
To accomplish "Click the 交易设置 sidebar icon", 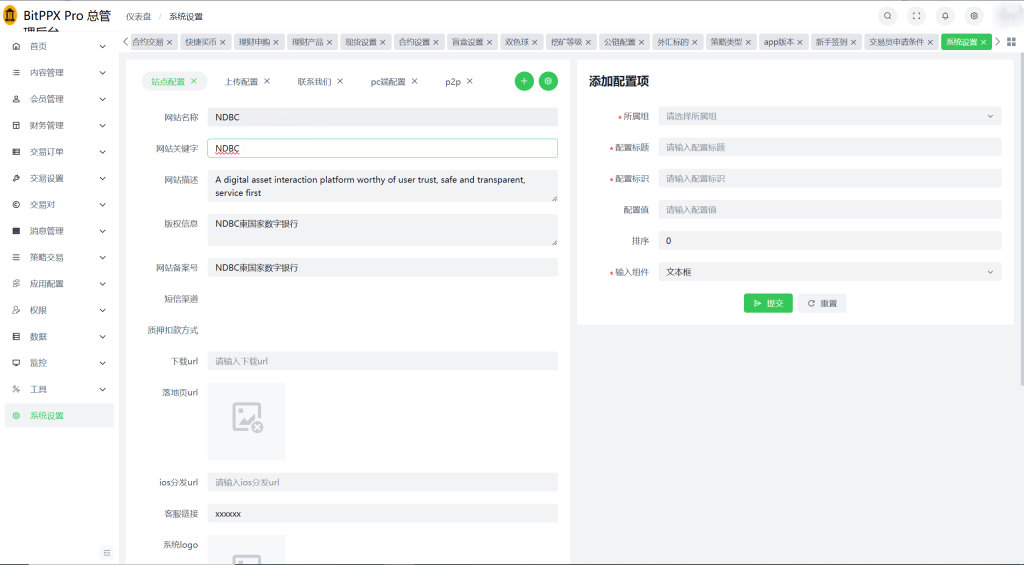I will pyautogui.click(x=16, y=178).
